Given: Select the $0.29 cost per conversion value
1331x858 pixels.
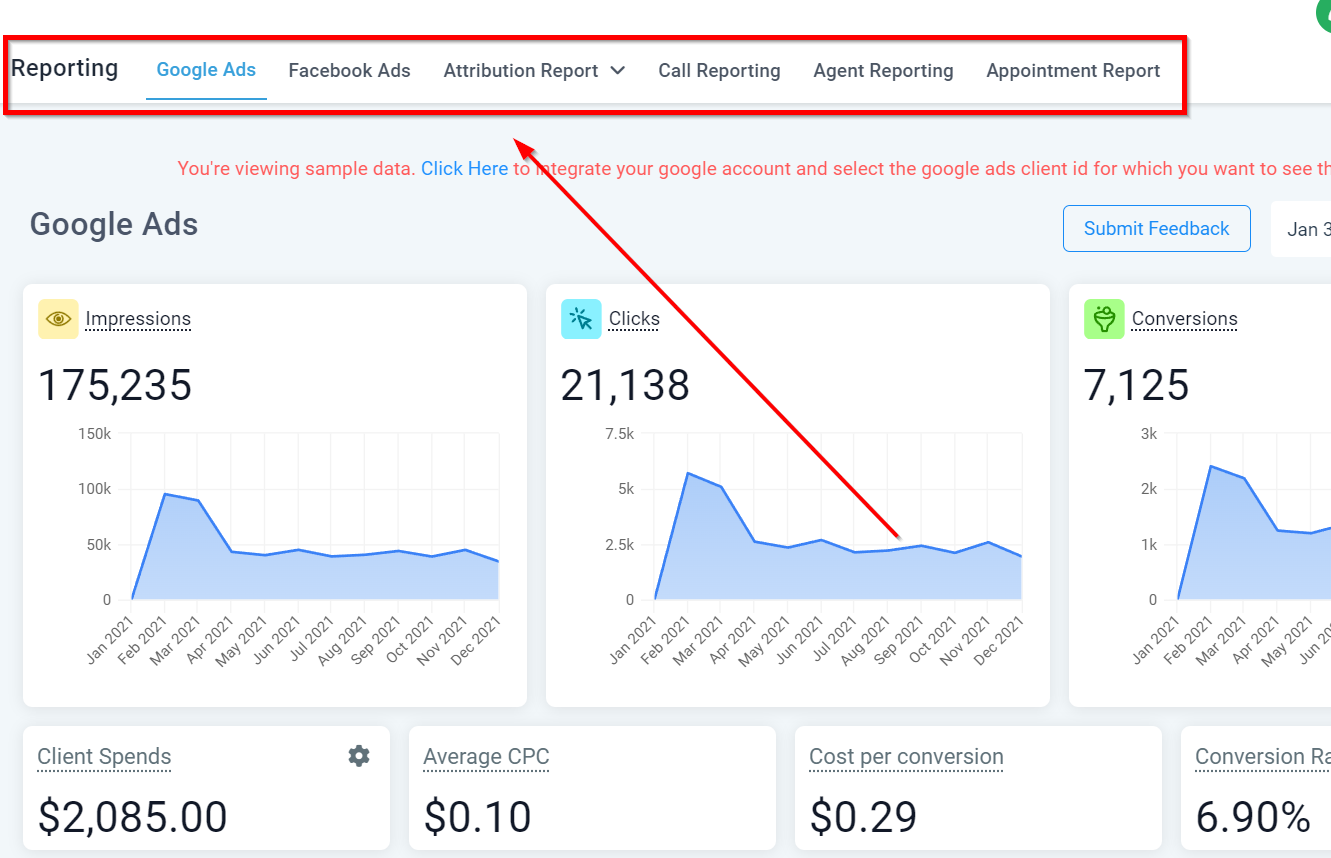Looking at the screenshot, I should coord(863,817).
